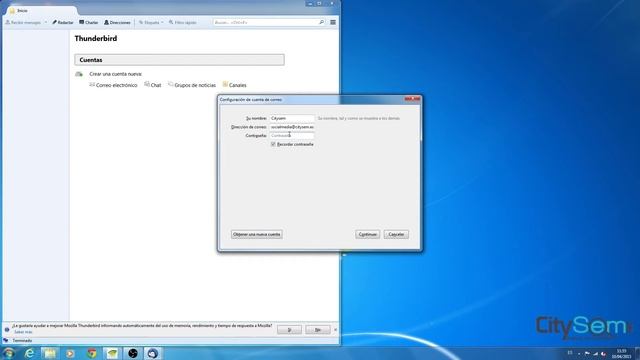Click the Dirección de correo field
Screen dimensions: 640x360
click(291, 127)
